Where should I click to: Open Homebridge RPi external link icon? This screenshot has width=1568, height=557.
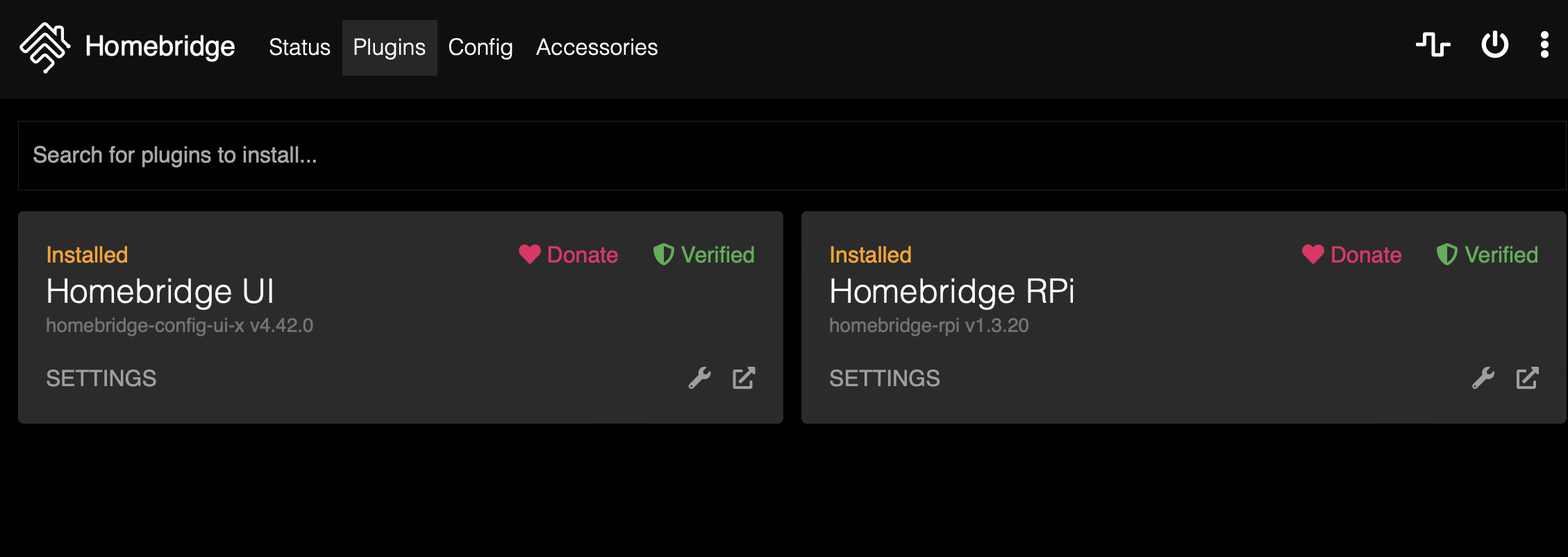click(1528, 378)
